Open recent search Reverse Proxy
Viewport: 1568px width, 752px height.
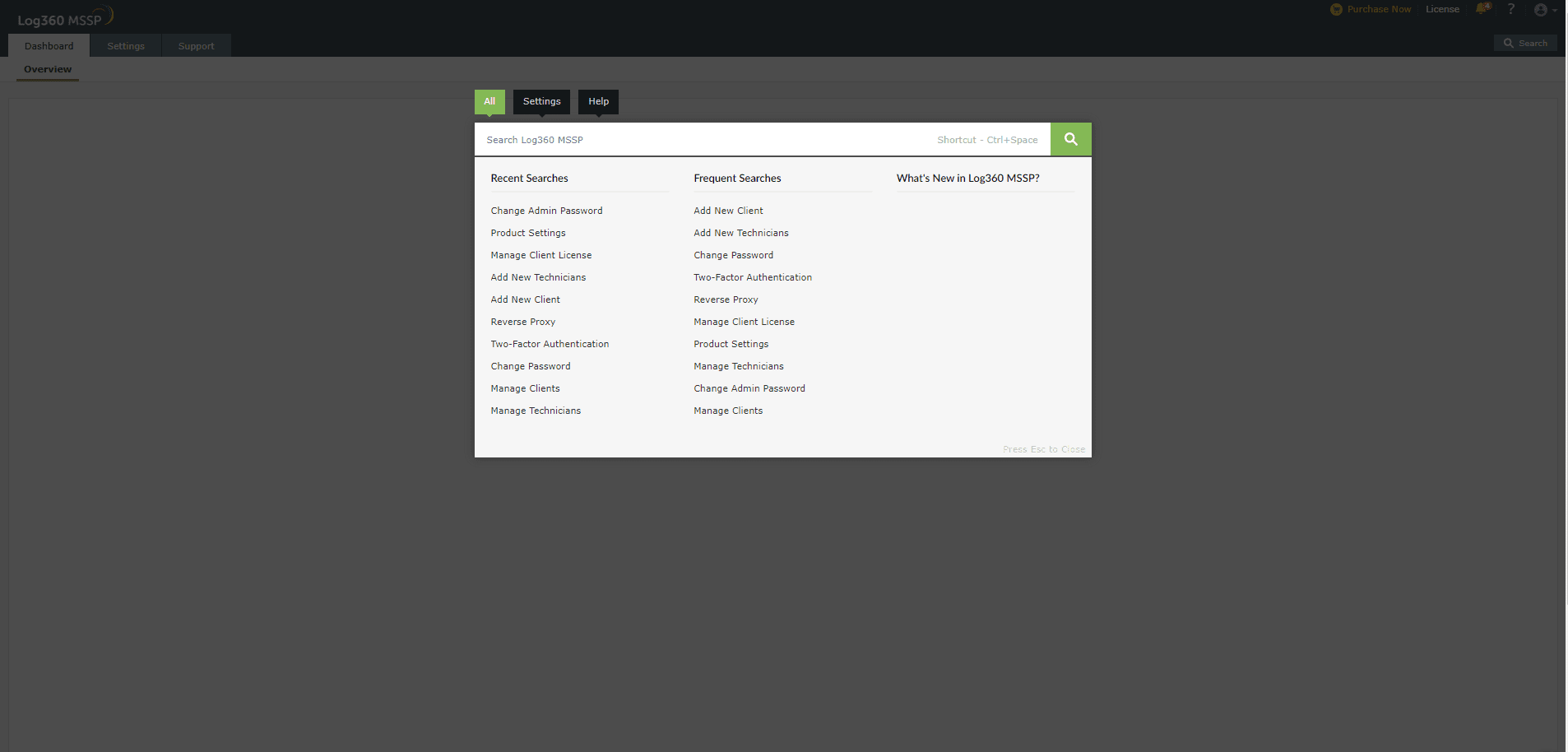[523, 322]
